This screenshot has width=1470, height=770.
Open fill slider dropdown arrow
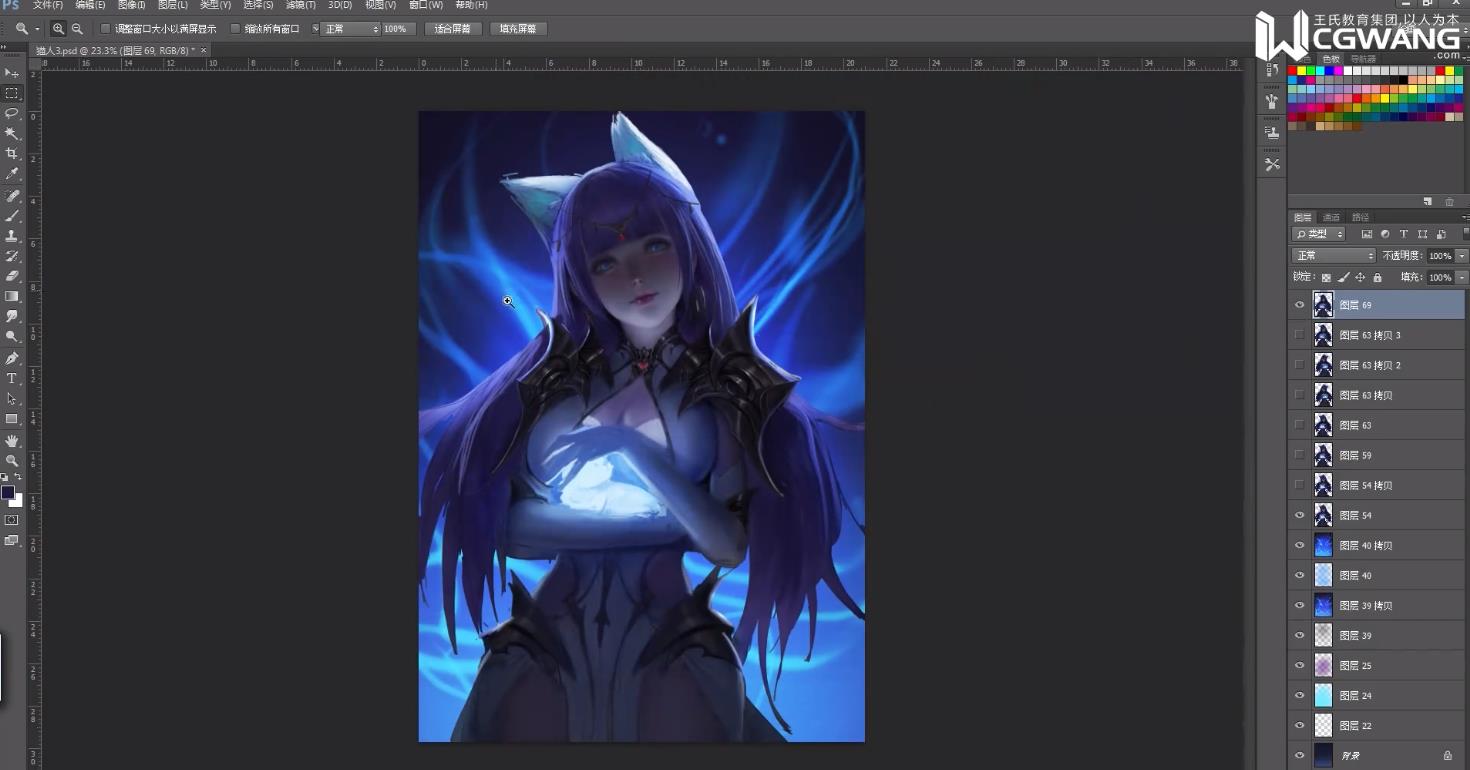tap(1462, 277)
